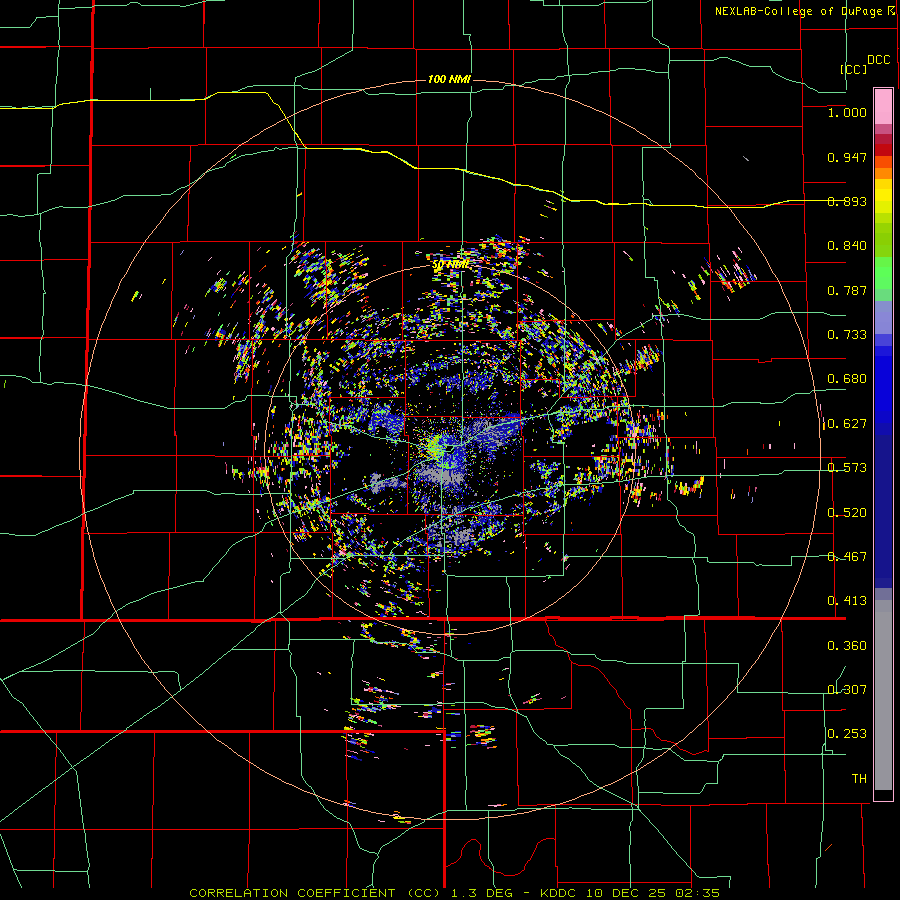Pick the pink color at top of scale

(883, 106)
